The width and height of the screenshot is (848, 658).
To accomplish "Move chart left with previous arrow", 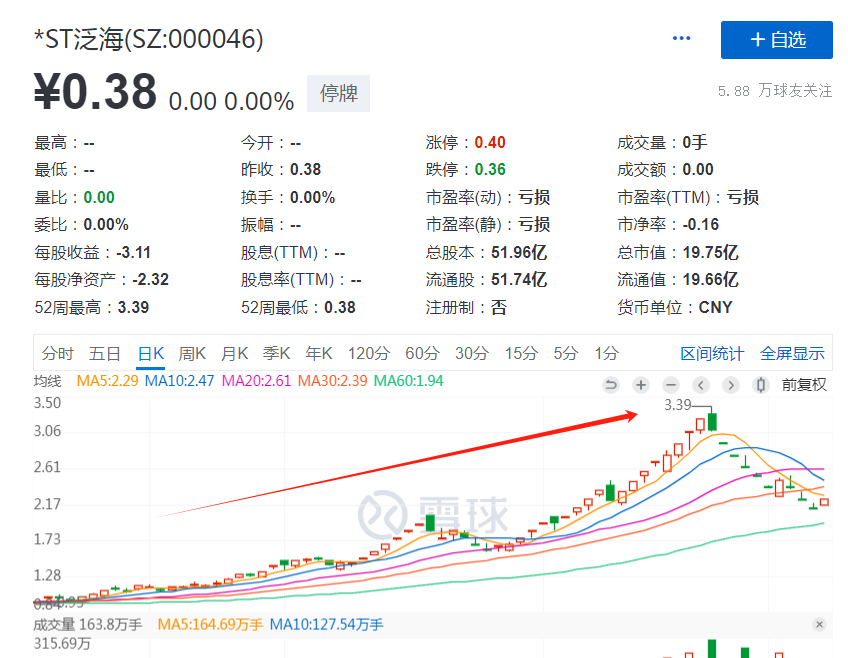I will tap(701, 385).
